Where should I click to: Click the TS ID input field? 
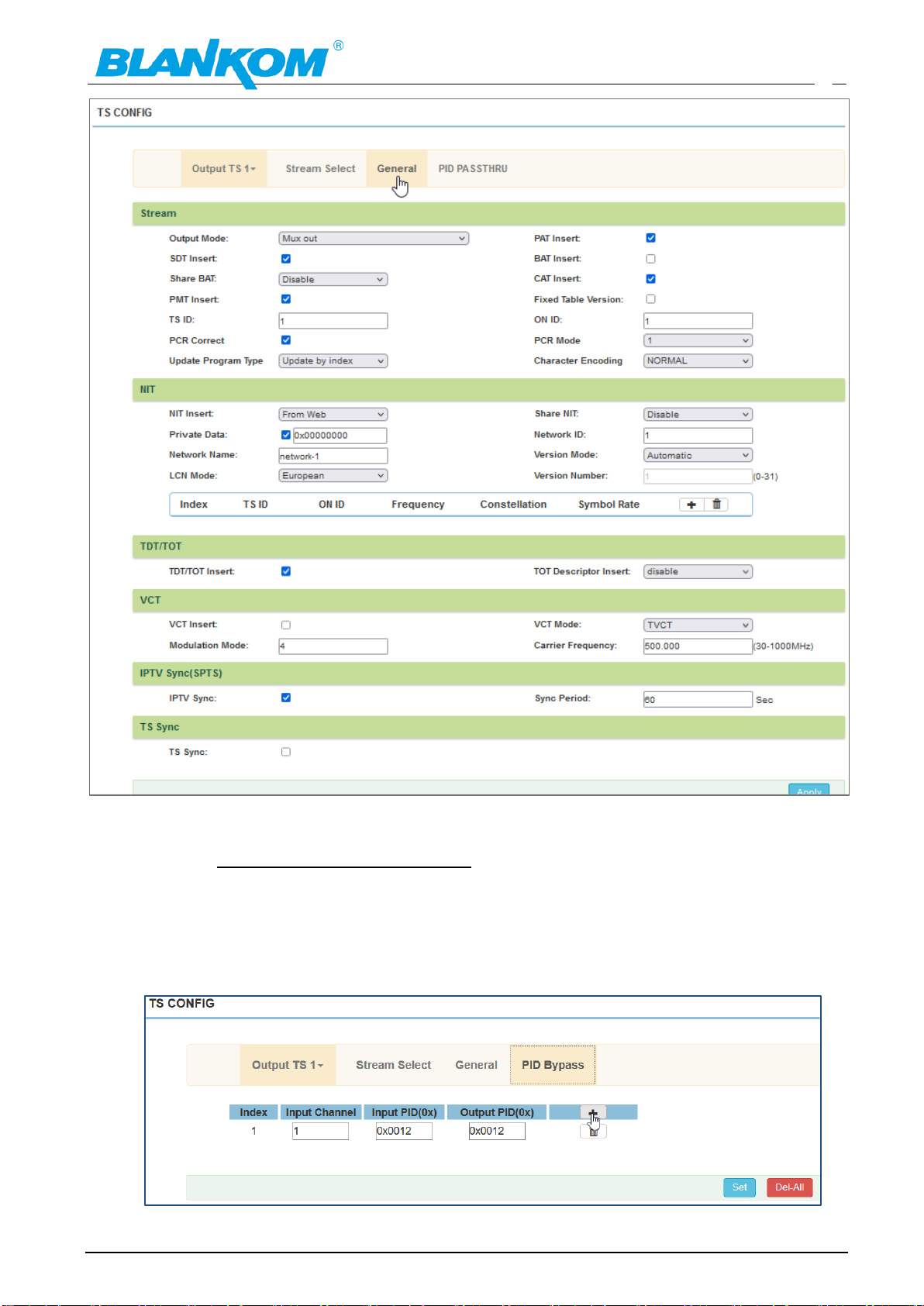point(333,321)
